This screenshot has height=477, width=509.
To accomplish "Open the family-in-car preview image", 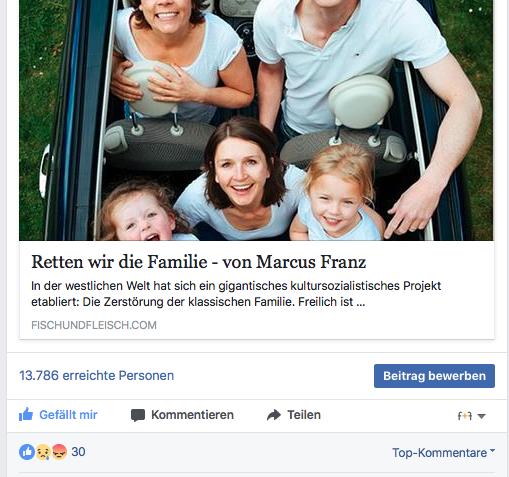I will coord(256,120).
